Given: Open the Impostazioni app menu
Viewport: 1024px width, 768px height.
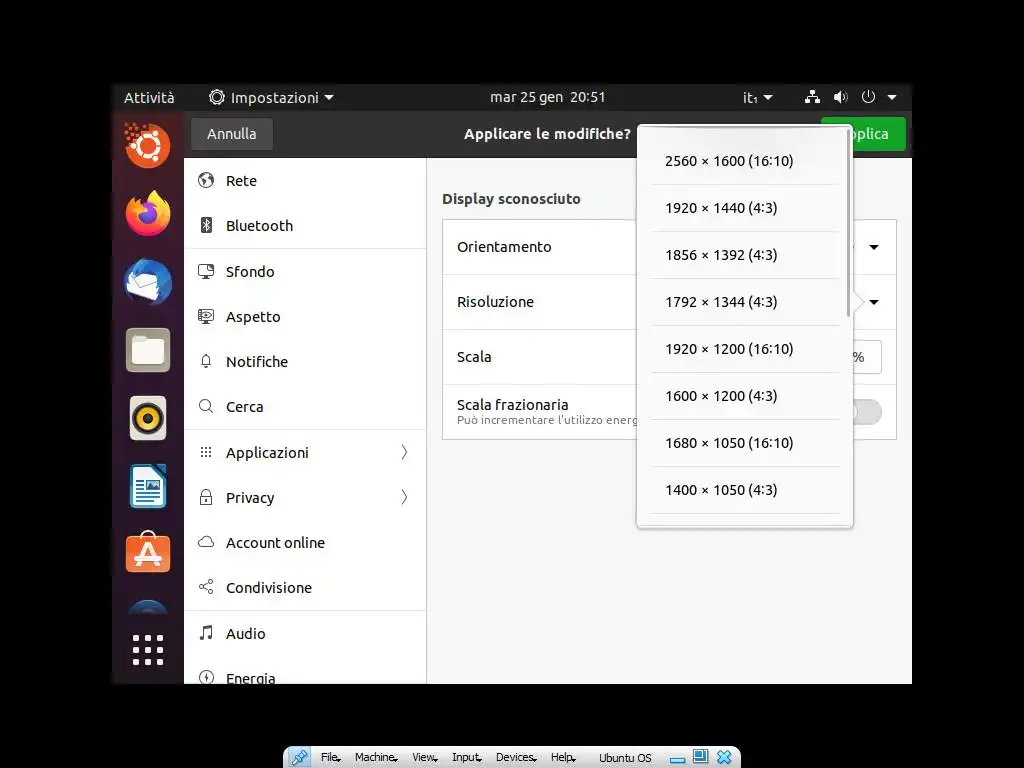Looking at the screenshot, I should click(x=271, y=97).
